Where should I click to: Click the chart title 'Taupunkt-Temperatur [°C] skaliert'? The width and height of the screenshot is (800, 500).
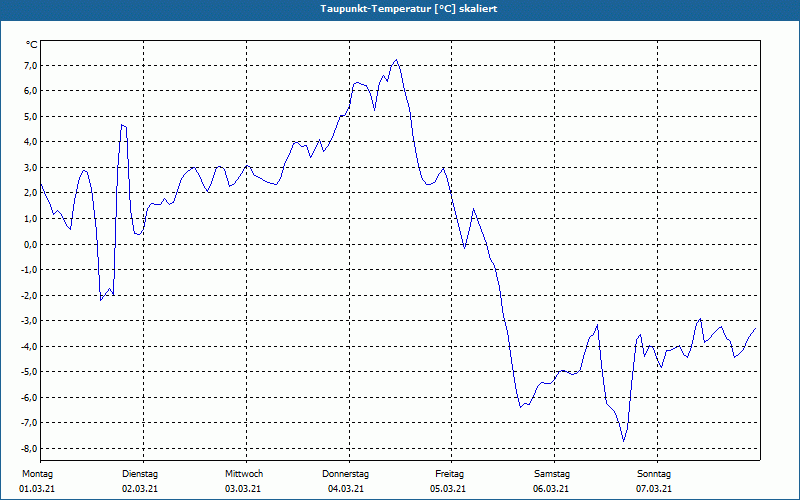coord(409,9)
